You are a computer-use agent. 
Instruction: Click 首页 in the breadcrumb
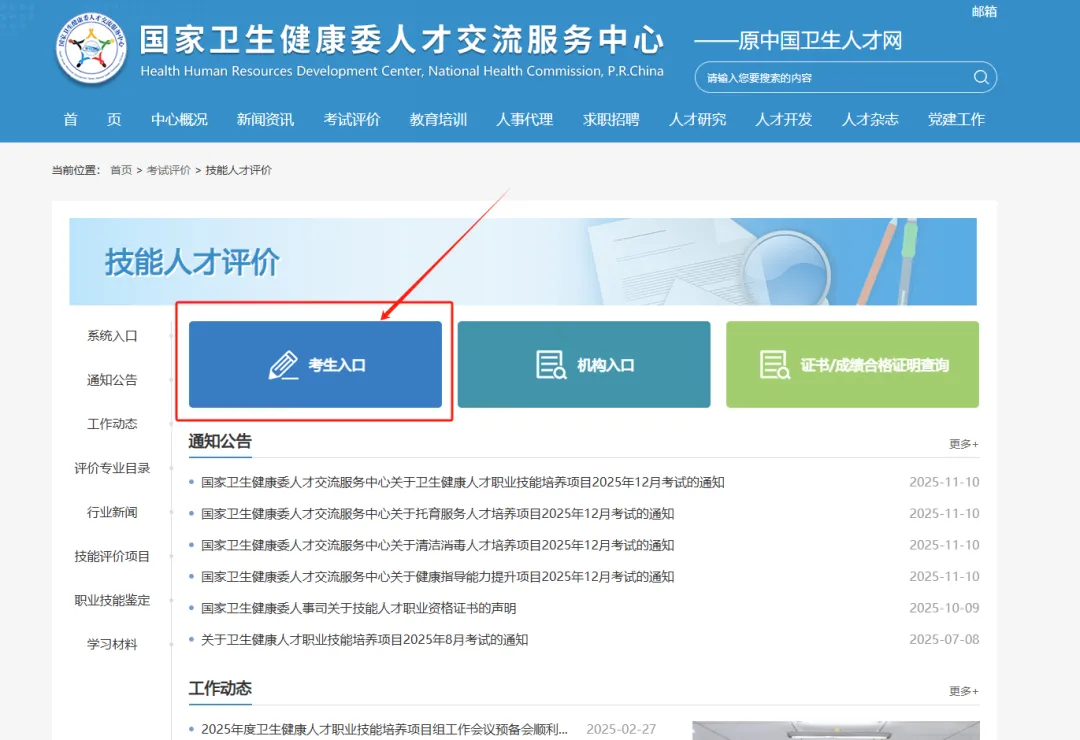(x=121, y=170)
